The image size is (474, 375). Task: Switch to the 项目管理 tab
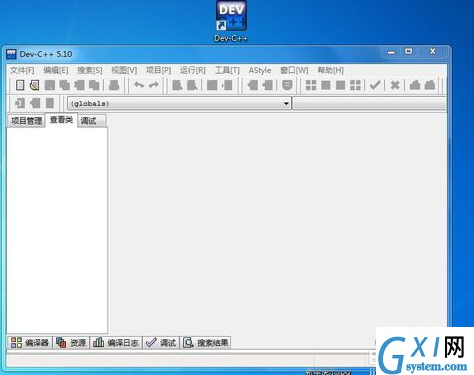coord(26,121)
